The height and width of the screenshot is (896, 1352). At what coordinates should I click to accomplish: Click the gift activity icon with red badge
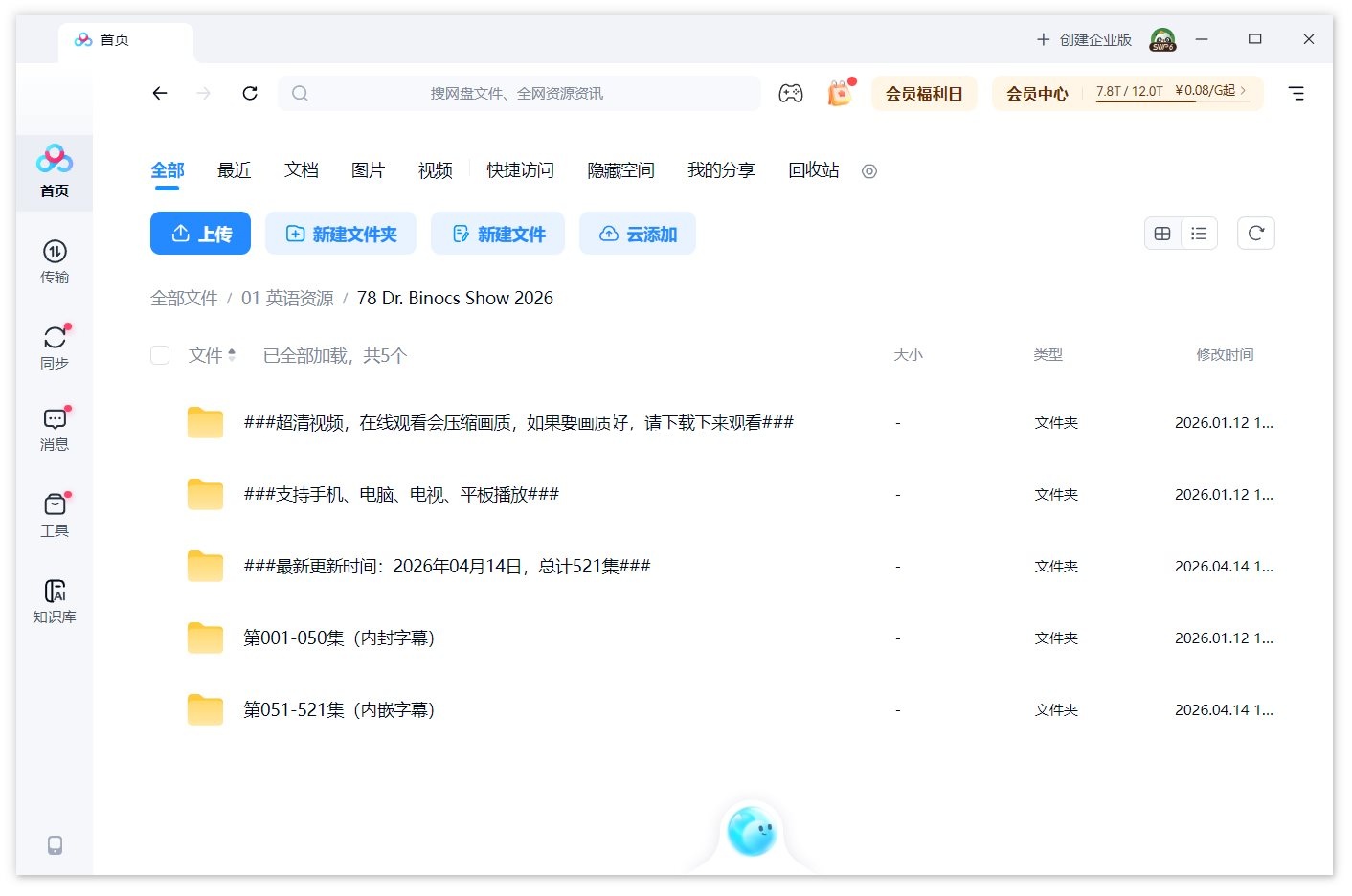click(838, 93)
